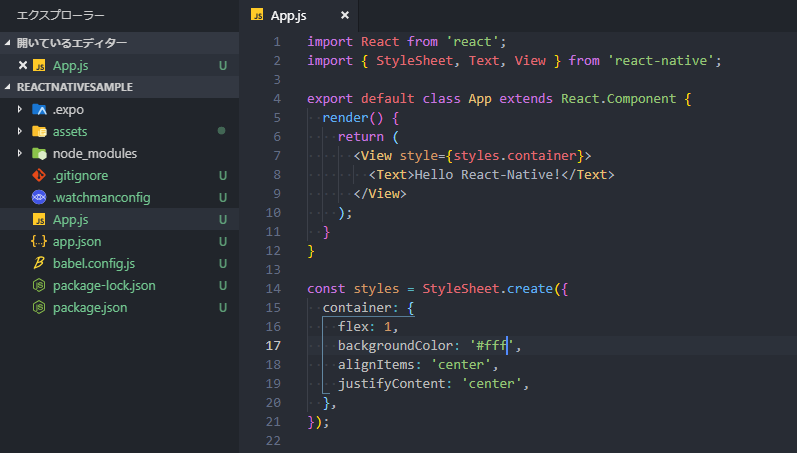Select the node_modules folder name
The width and height of the screenshot is (797, 453).
[95, 154]
